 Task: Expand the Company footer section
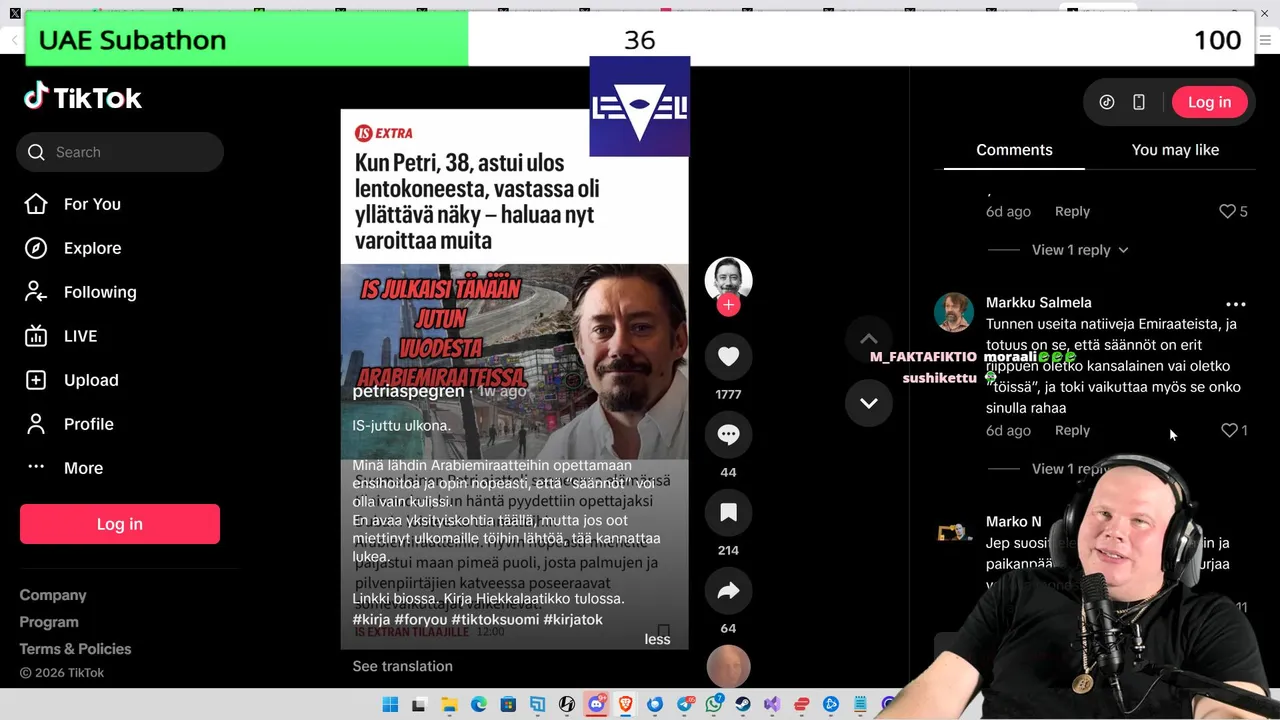coord(53,595)
